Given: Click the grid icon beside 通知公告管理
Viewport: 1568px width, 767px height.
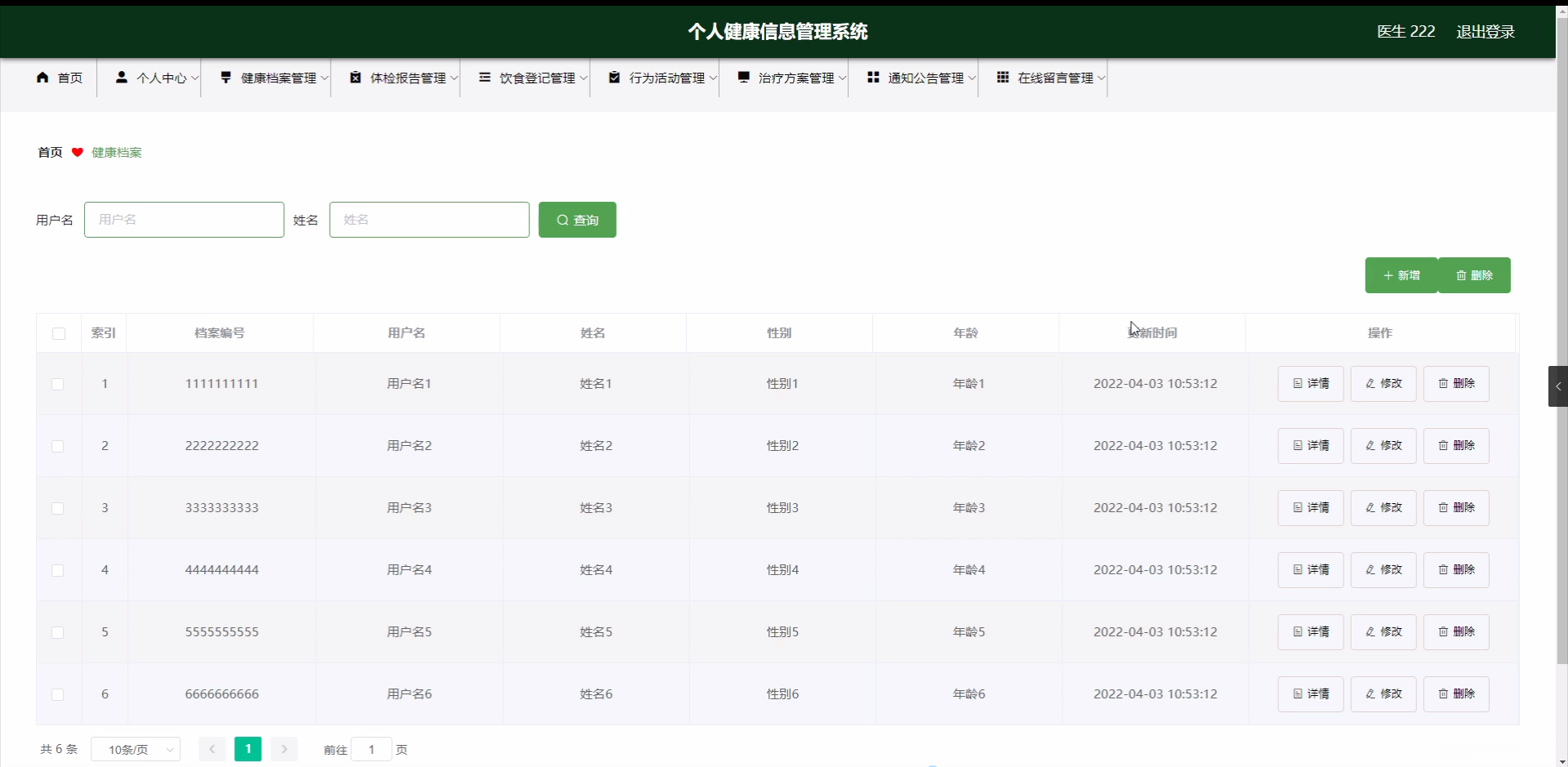Looking at the screenshot, I should point(873,78).
